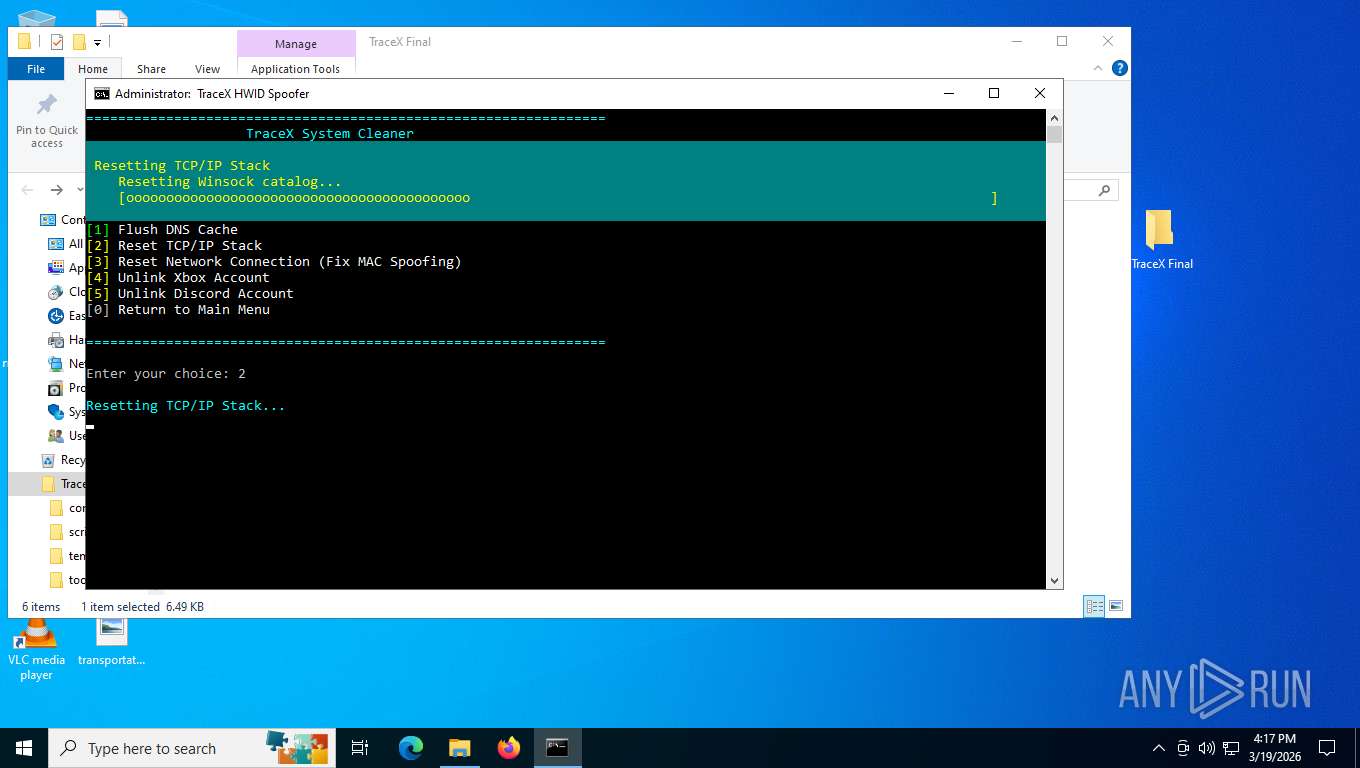Open the taskbar clock and calendar
This screenshot has width=1360, height=768.
1274,748
